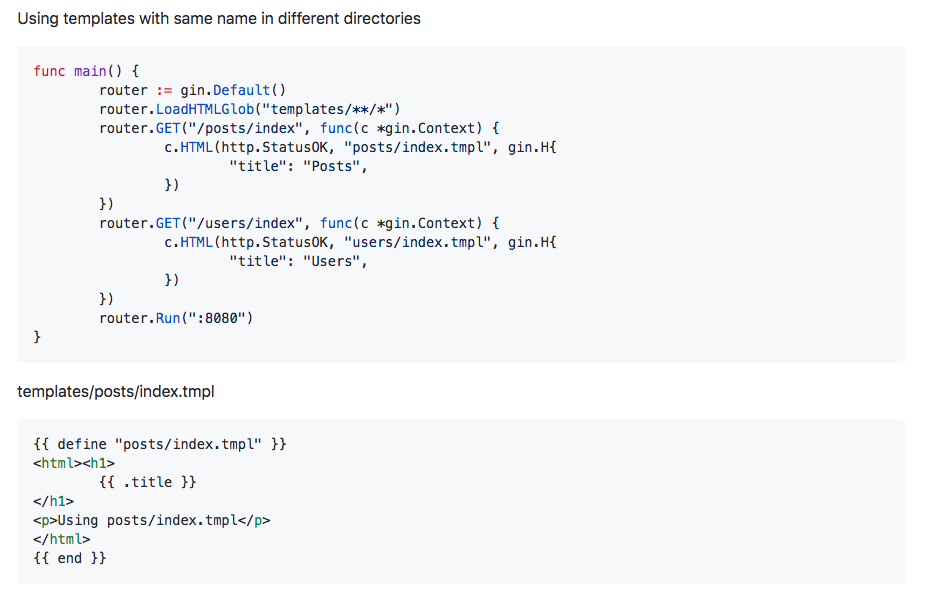Click the closing h1 tag

point(53,501)
